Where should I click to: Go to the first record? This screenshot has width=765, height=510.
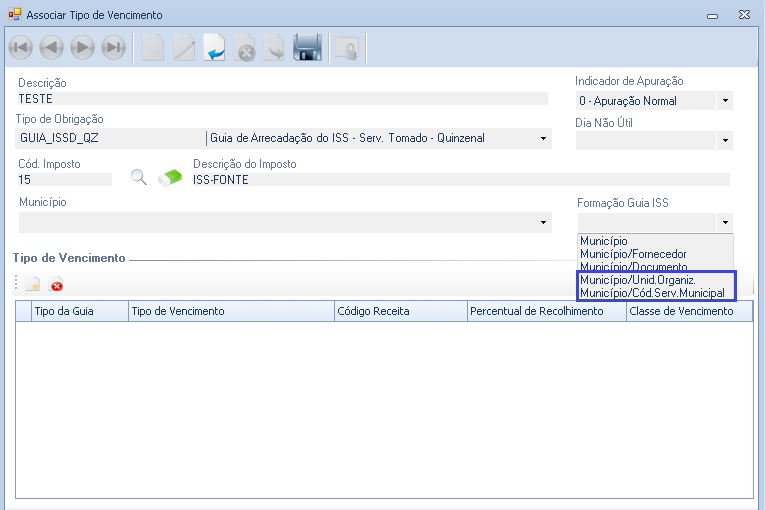click(20, 48)
